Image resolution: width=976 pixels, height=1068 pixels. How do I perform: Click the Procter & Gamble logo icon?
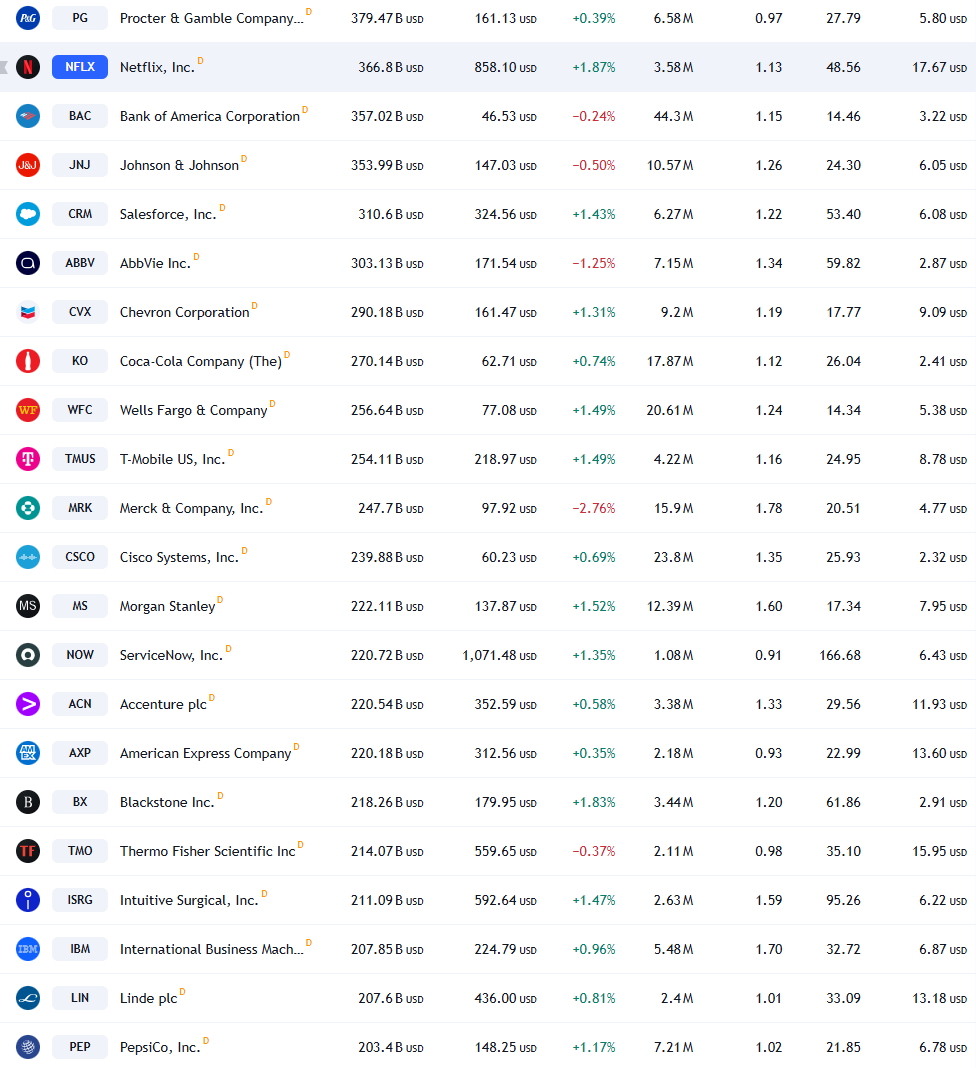point(28,18)
